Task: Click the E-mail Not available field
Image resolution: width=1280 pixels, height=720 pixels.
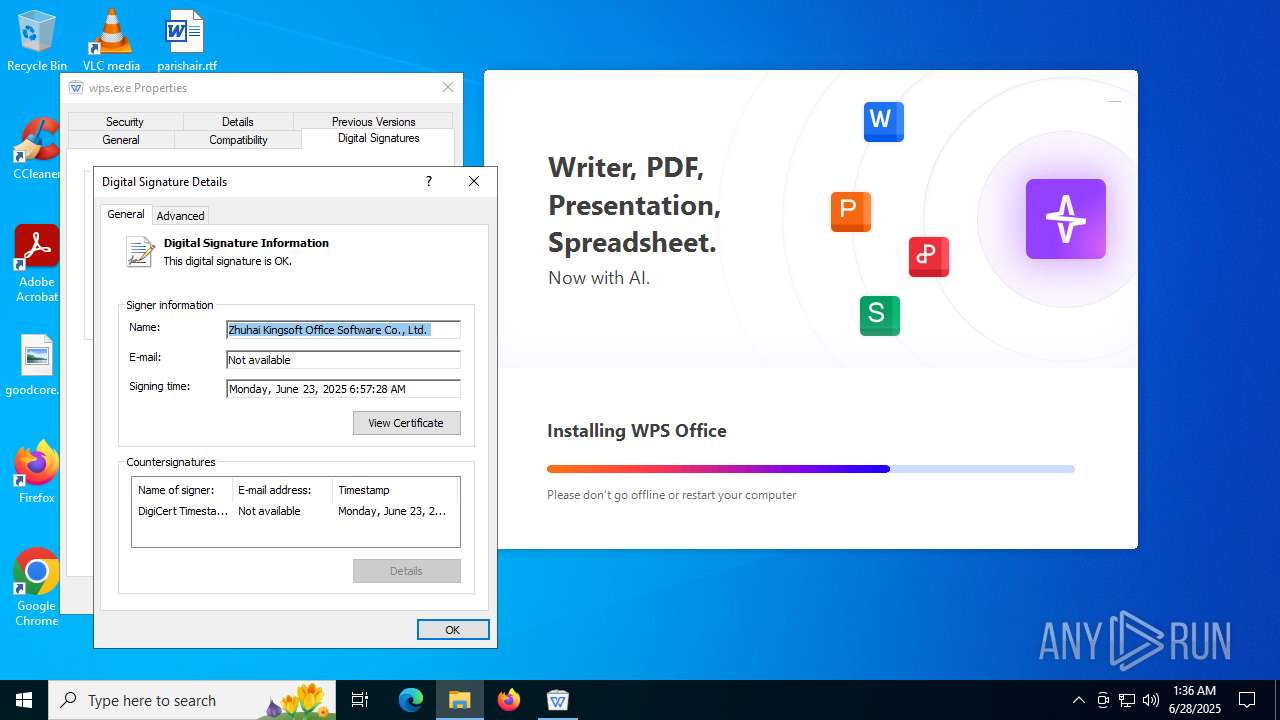Action: pos(343,359)
